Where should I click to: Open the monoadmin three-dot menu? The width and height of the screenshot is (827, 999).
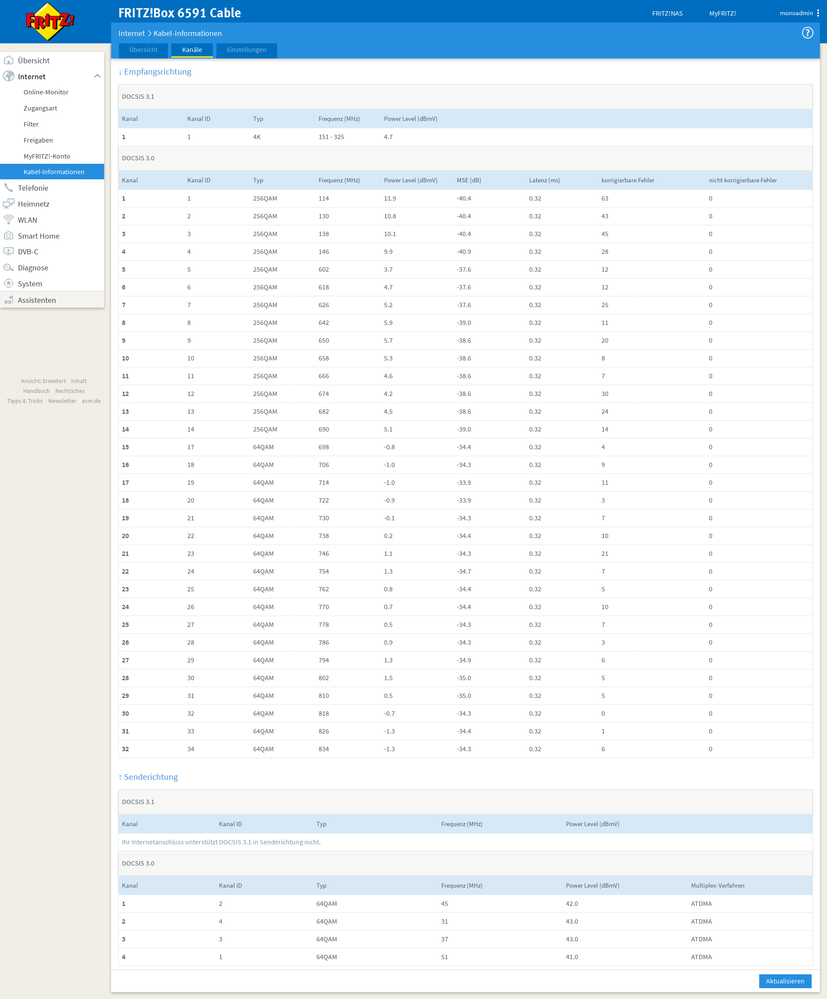point(820,11)
